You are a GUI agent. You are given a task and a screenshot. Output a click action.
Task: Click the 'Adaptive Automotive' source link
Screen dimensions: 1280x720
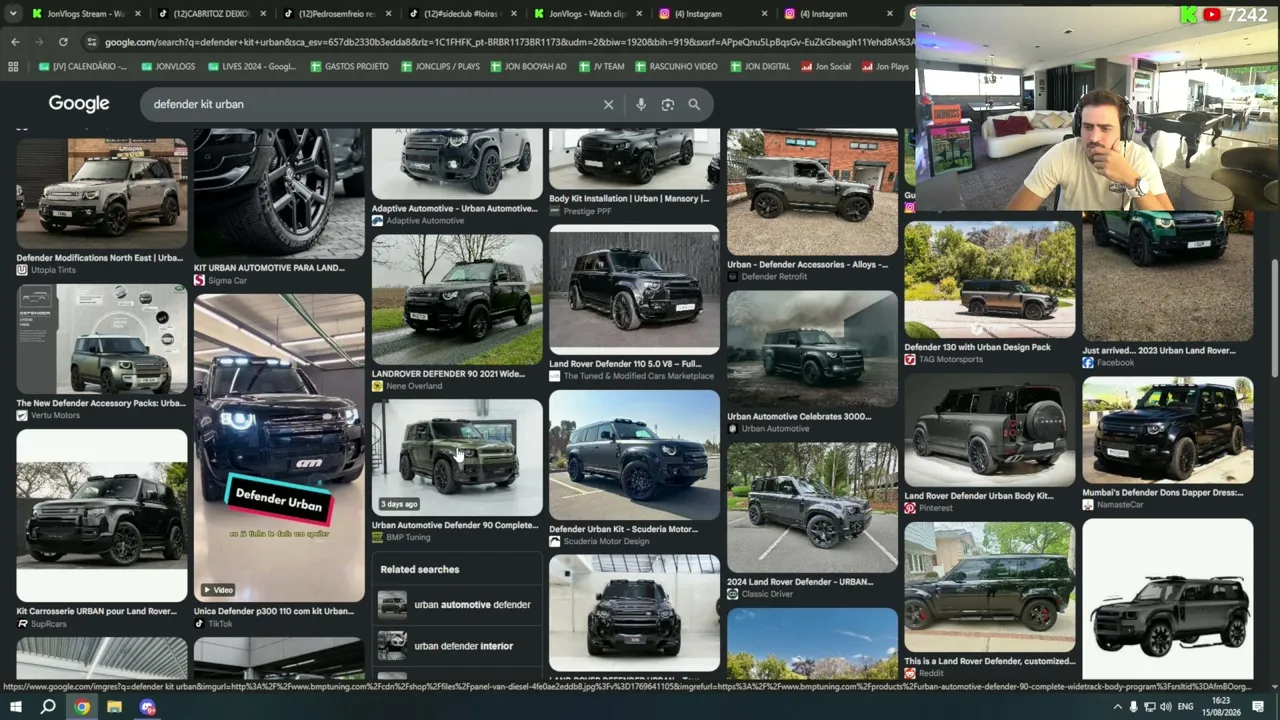click(425, 221)
